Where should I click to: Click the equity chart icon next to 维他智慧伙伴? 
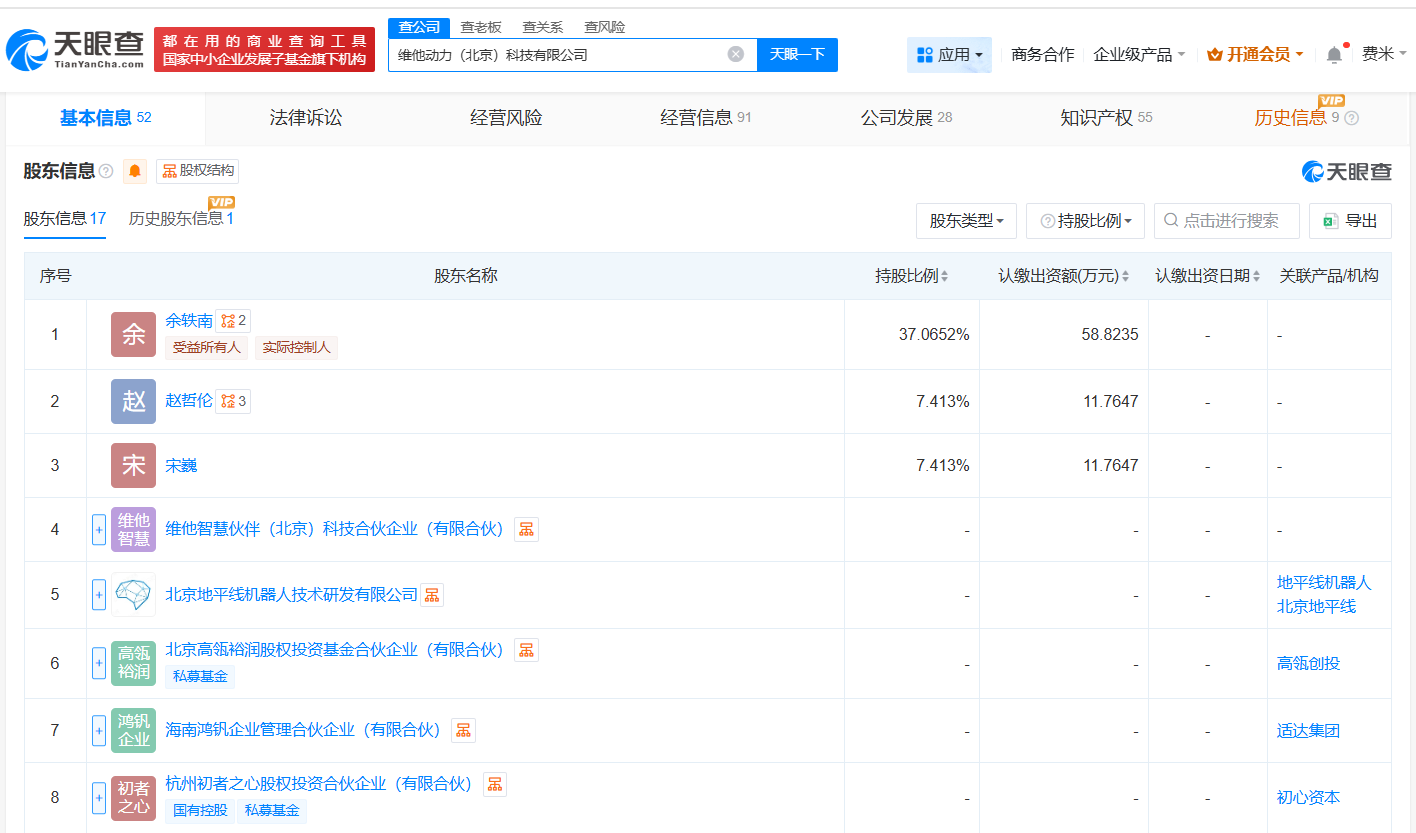pyautogui.click(x=526, y=529)
